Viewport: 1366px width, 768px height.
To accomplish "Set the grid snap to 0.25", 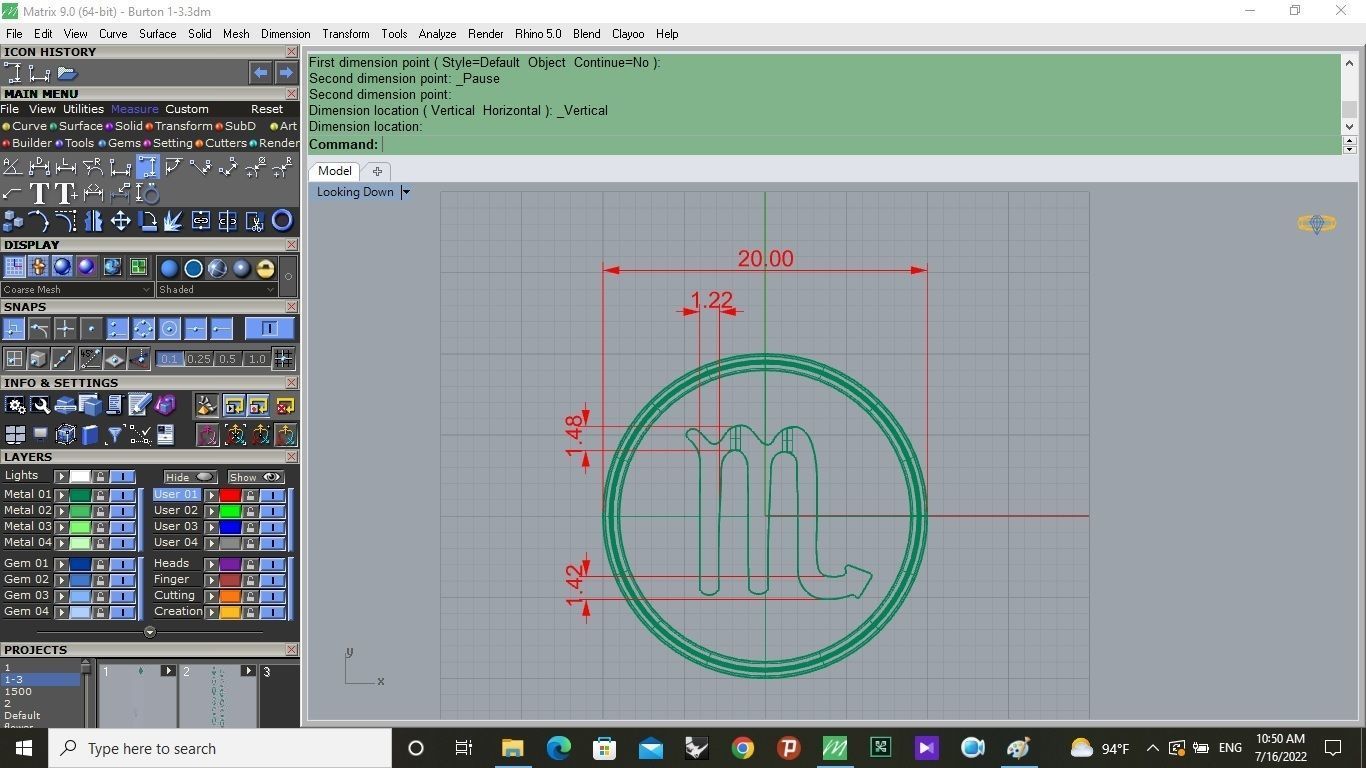I will (x=199, y=360).
